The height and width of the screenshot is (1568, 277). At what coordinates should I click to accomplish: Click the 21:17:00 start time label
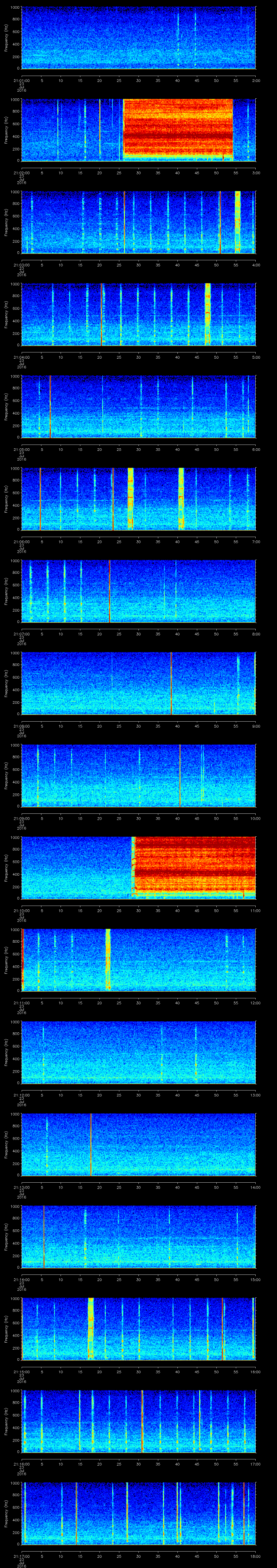click(x=21, y=1556)
